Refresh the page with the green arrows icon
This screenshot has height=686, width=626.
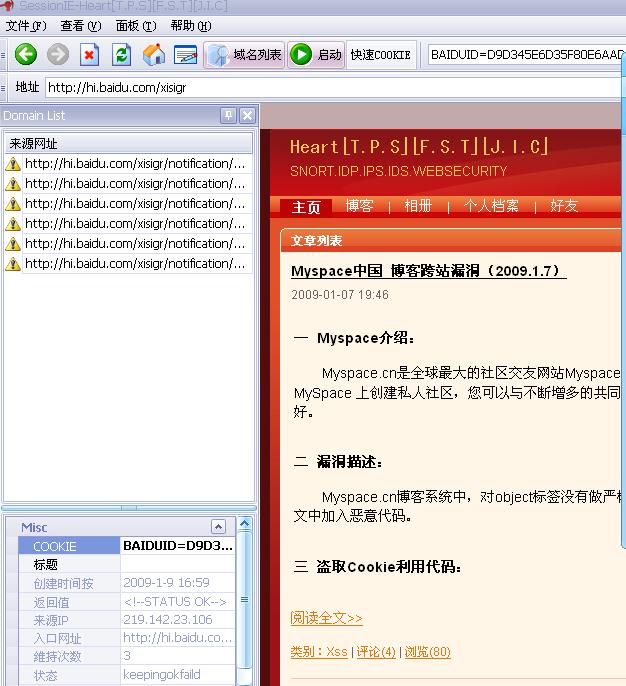tap(121, 55)
